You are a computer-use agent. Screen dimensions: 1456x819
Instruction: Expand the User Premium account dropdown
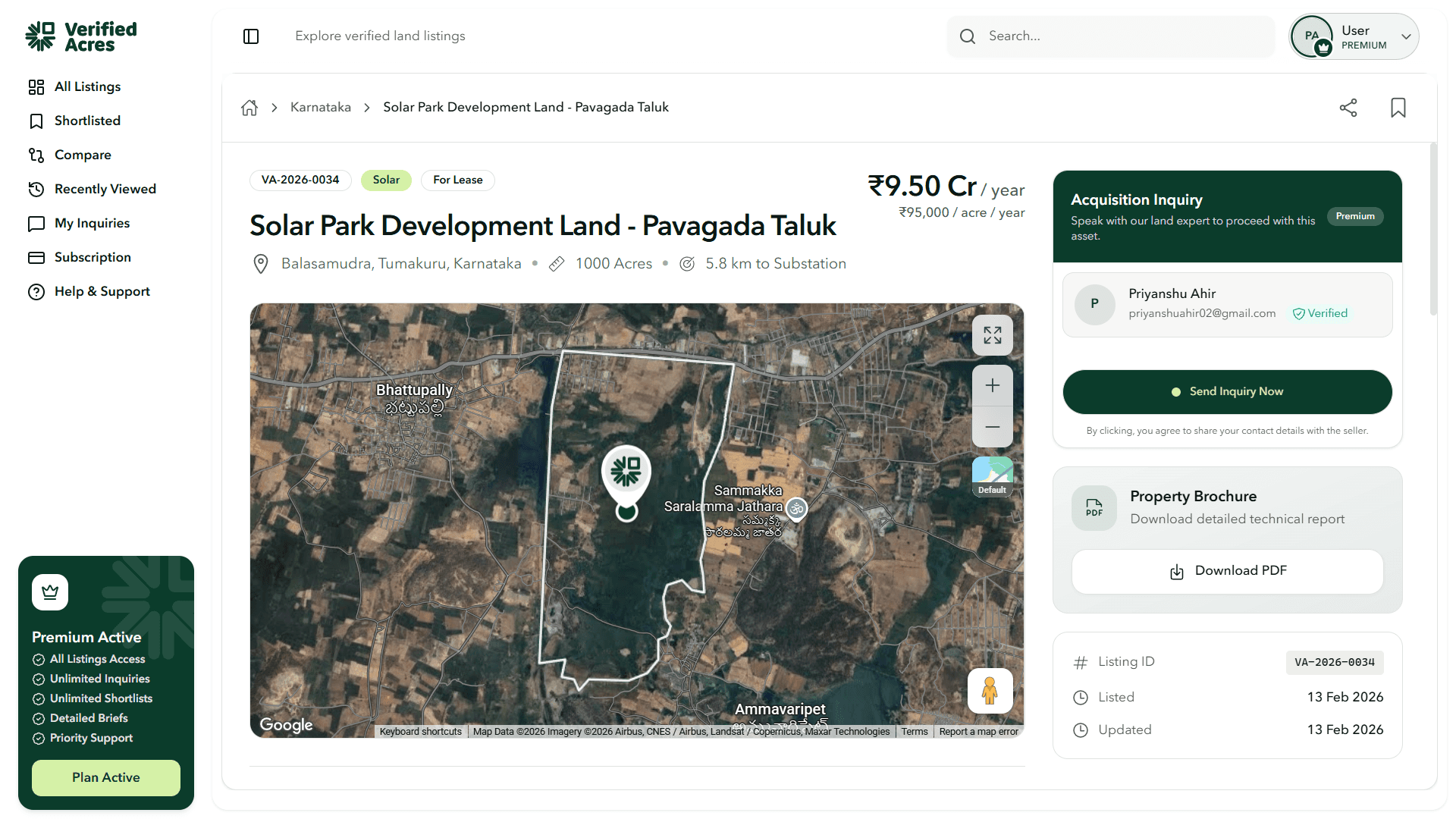click(1406, 36)
